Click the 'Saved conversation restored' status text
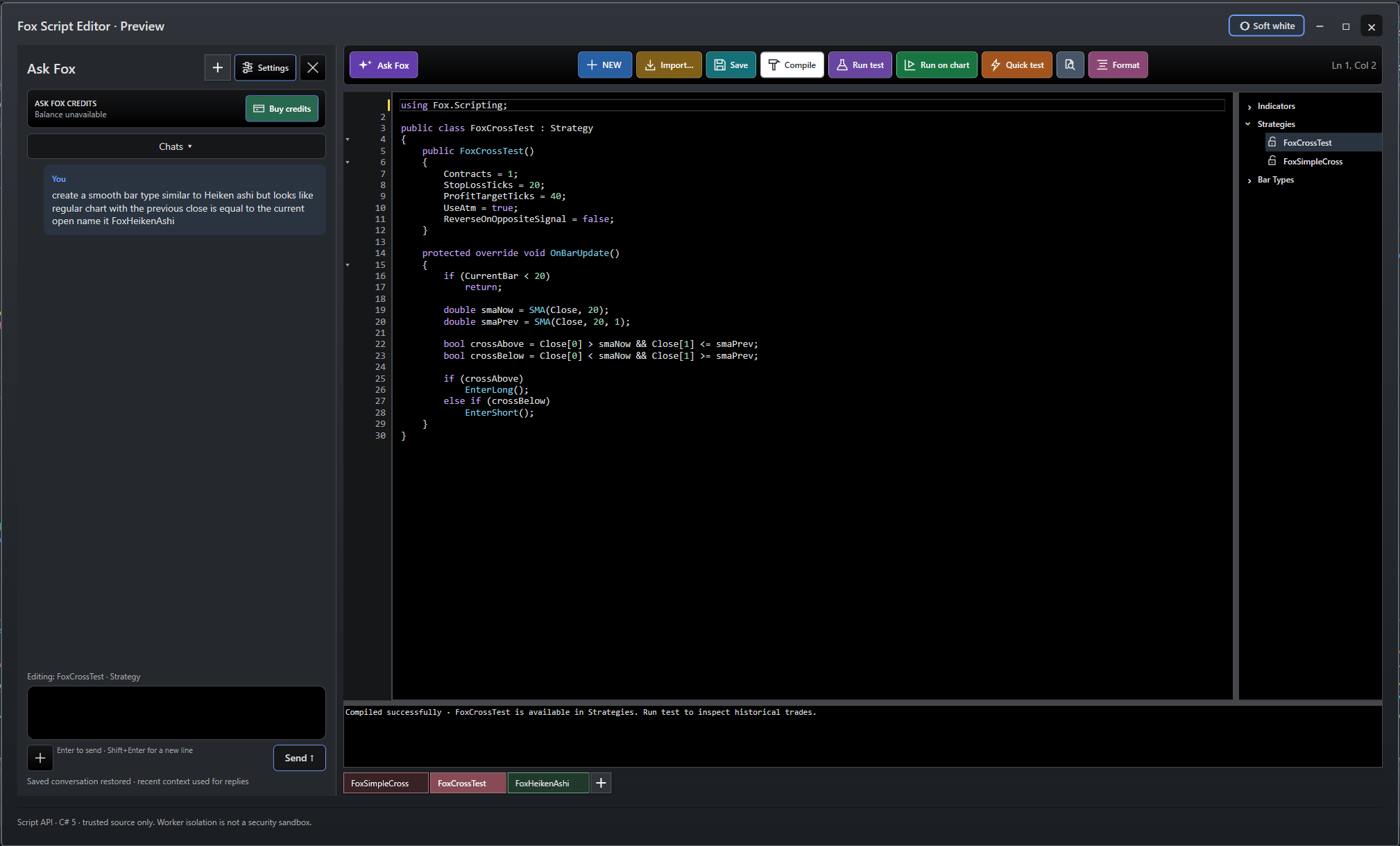The image size is (1400, 846). [x=137, y=781]
